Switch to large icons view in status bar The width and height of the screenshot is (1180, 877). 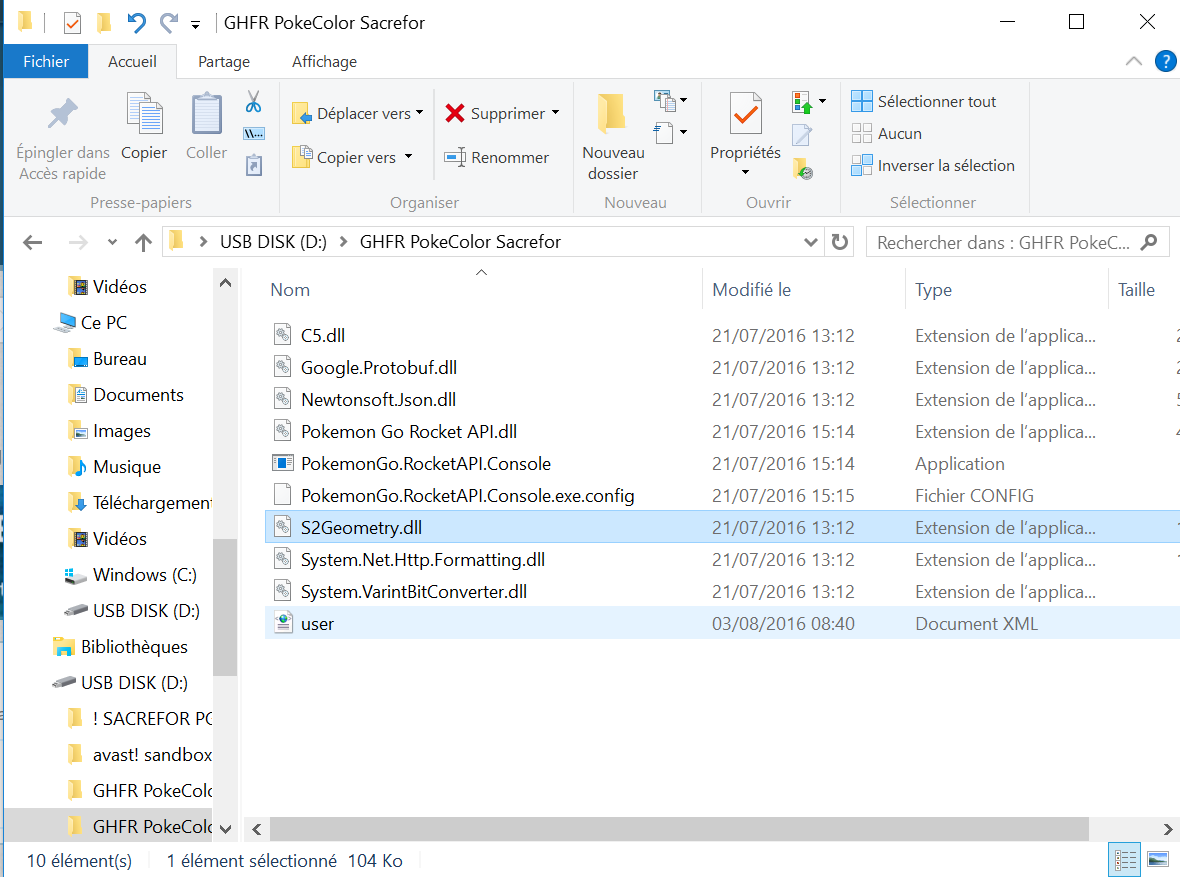pos(1158,860)
